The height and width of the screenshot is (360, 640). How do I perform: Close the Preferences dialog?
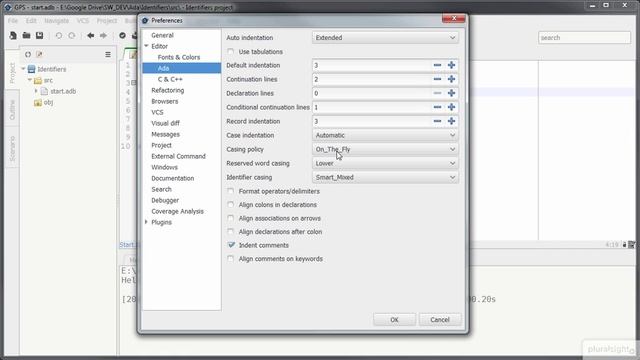pyautogui.click(x=453, y=18)
